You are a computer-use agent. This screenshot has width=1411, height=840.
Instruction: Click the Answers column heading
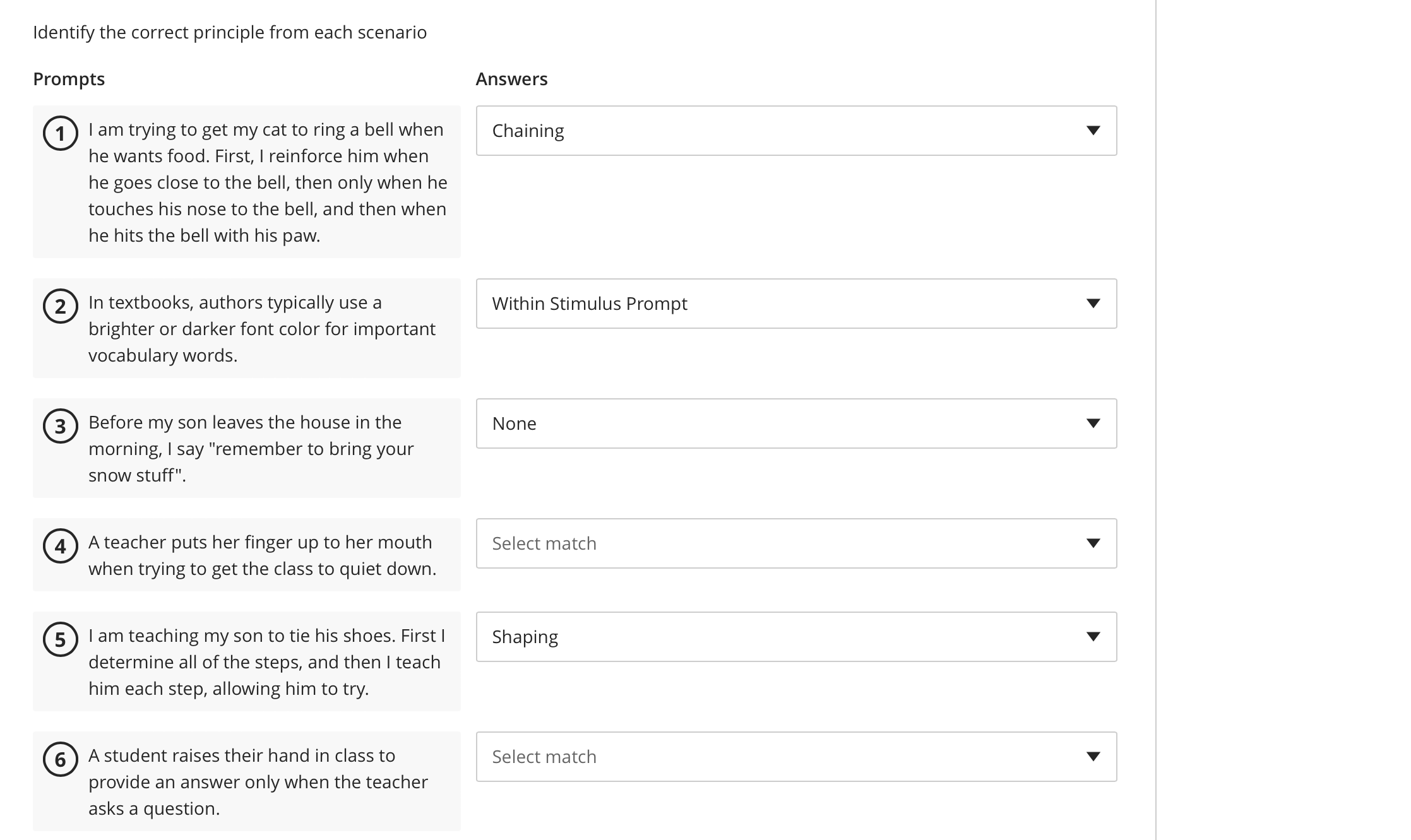coord(511,79)
